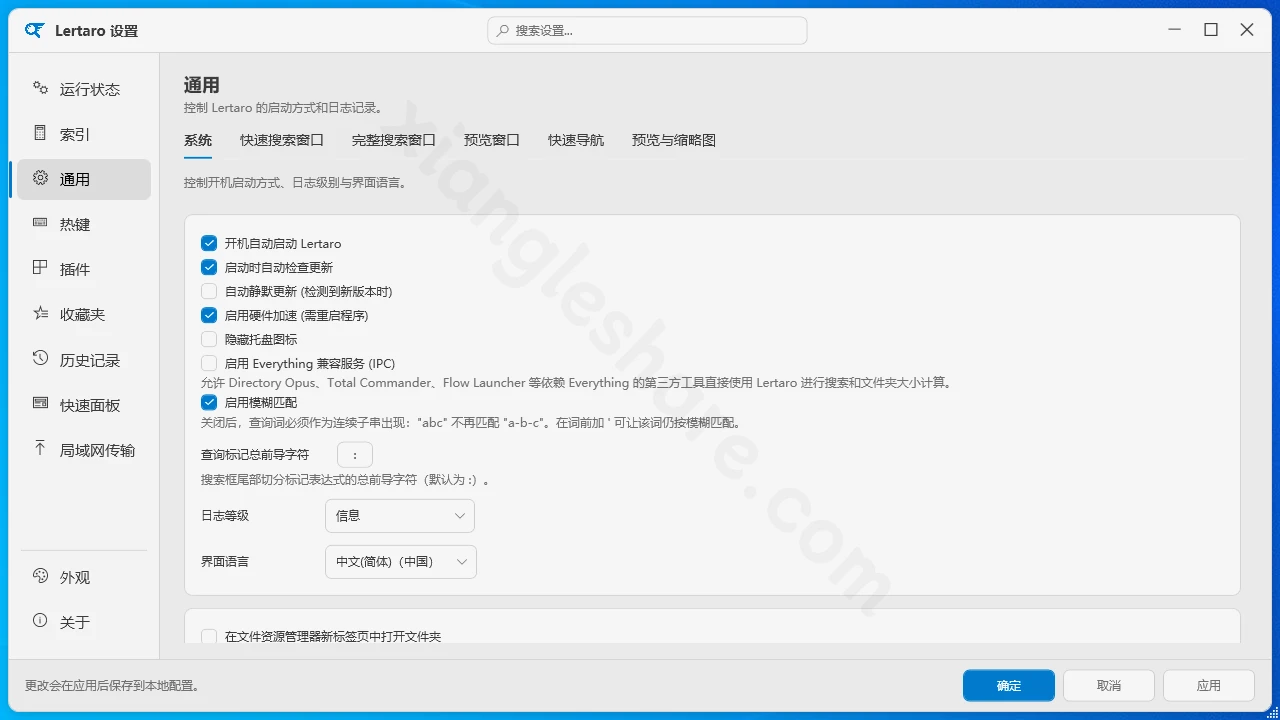Click the 局域网传输 upload icon

point(40,448)
